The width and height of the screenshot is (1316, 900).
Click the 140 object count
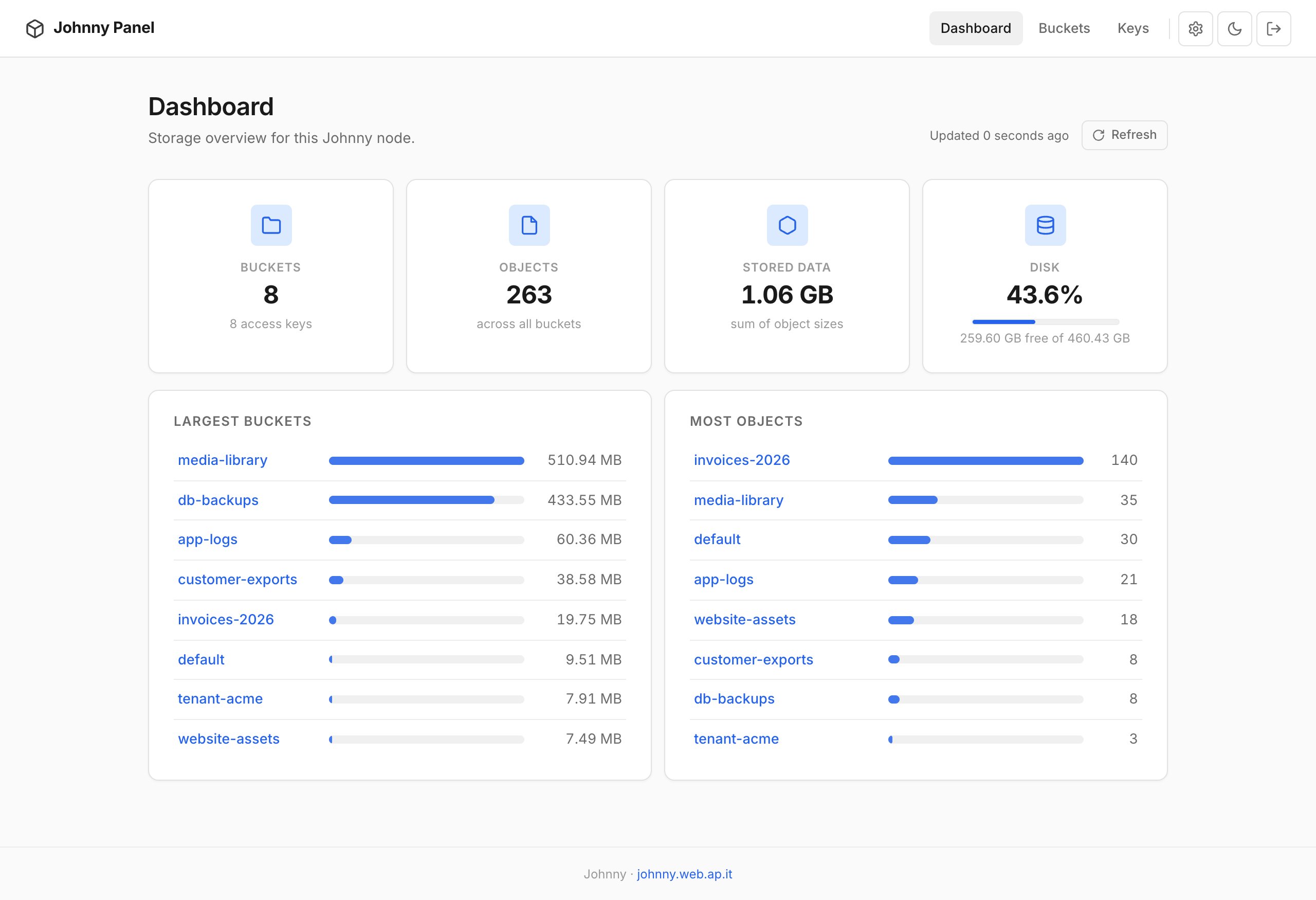pos(1124,460)
